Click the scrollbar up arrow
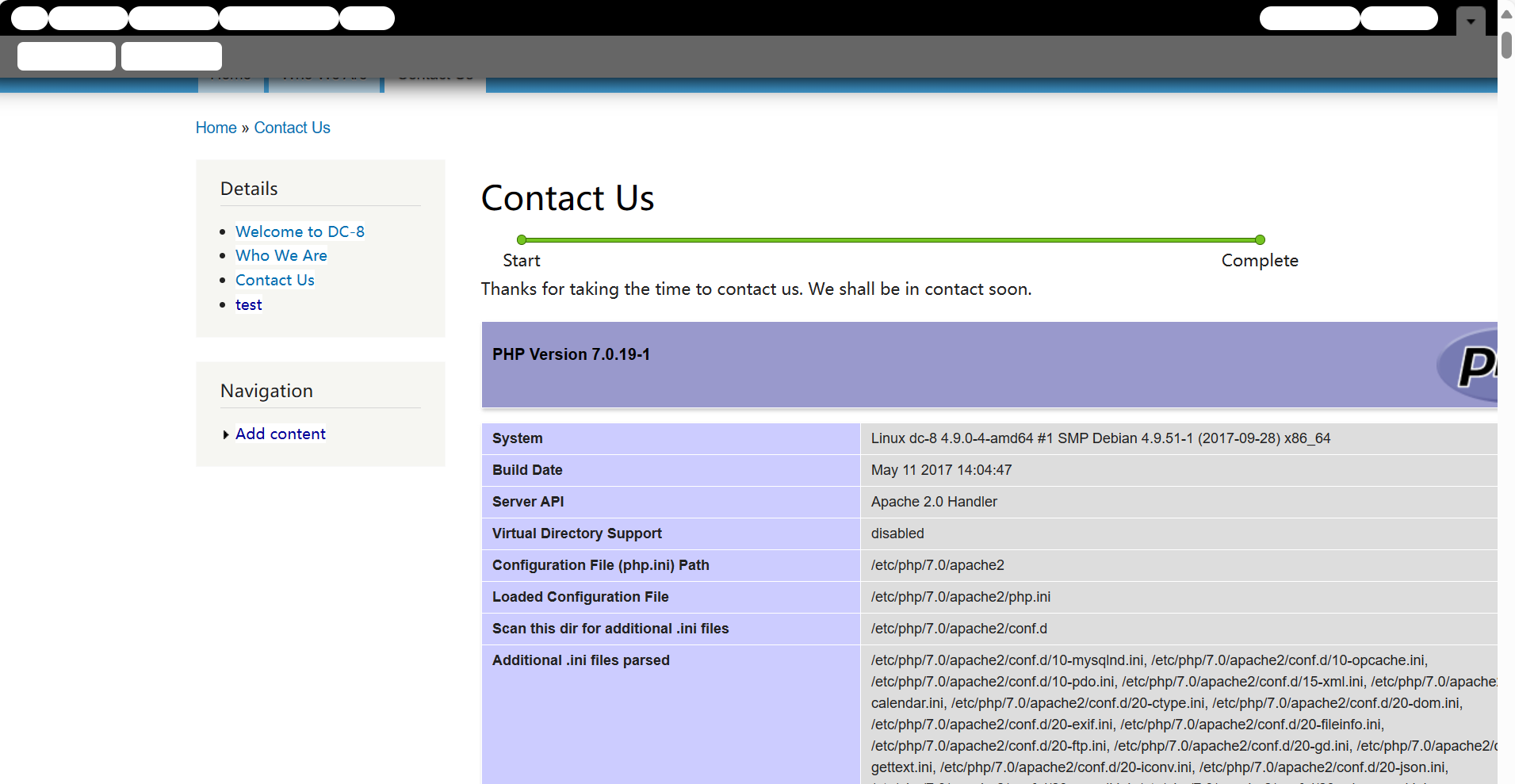Viewport: 1515px width, 784px height. coord(1506,14)
